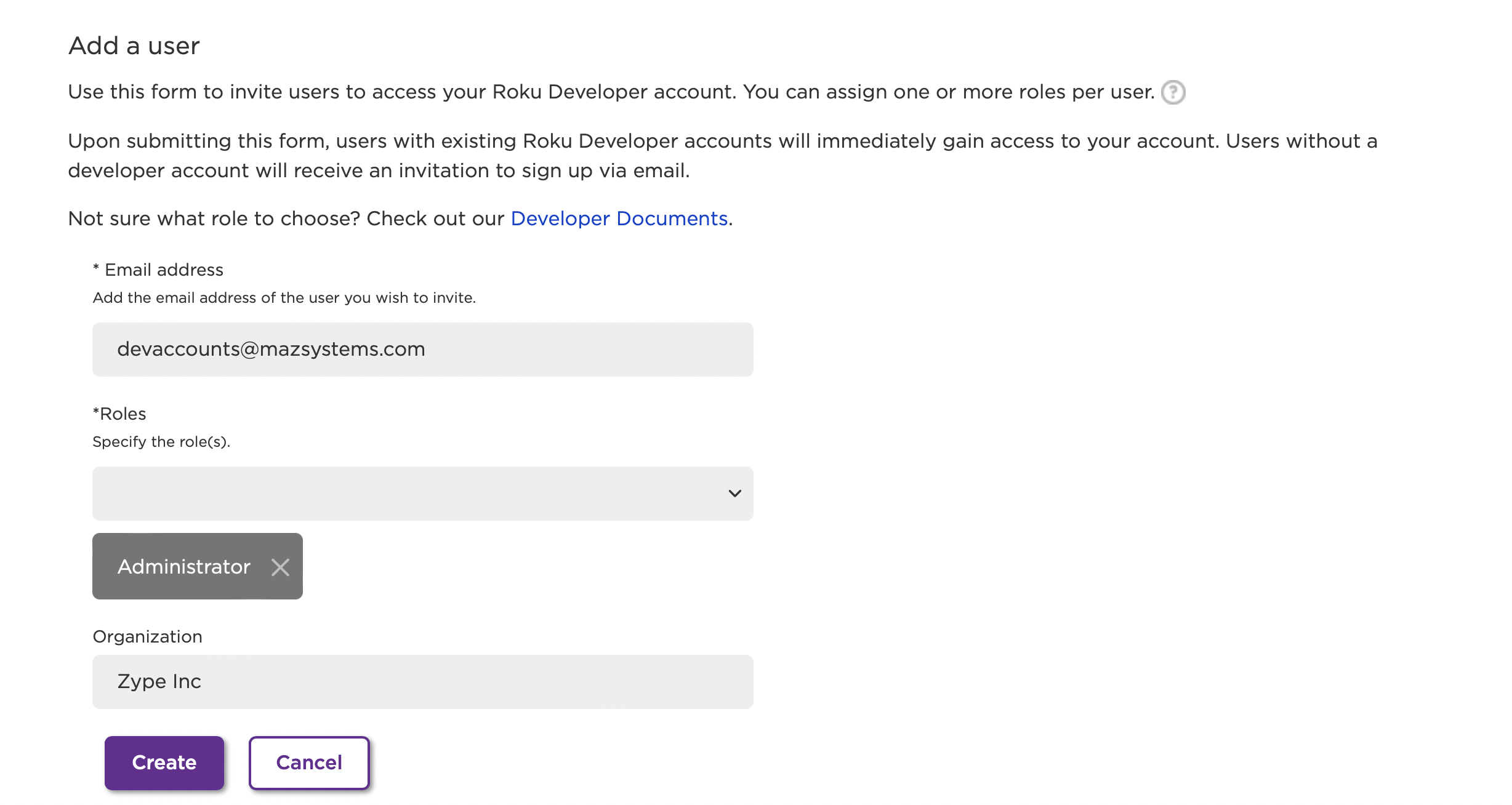This screenshot has width=1512, height=805.
Task: Open the Roles dropdown chevron
Action: tap(734, 494)
